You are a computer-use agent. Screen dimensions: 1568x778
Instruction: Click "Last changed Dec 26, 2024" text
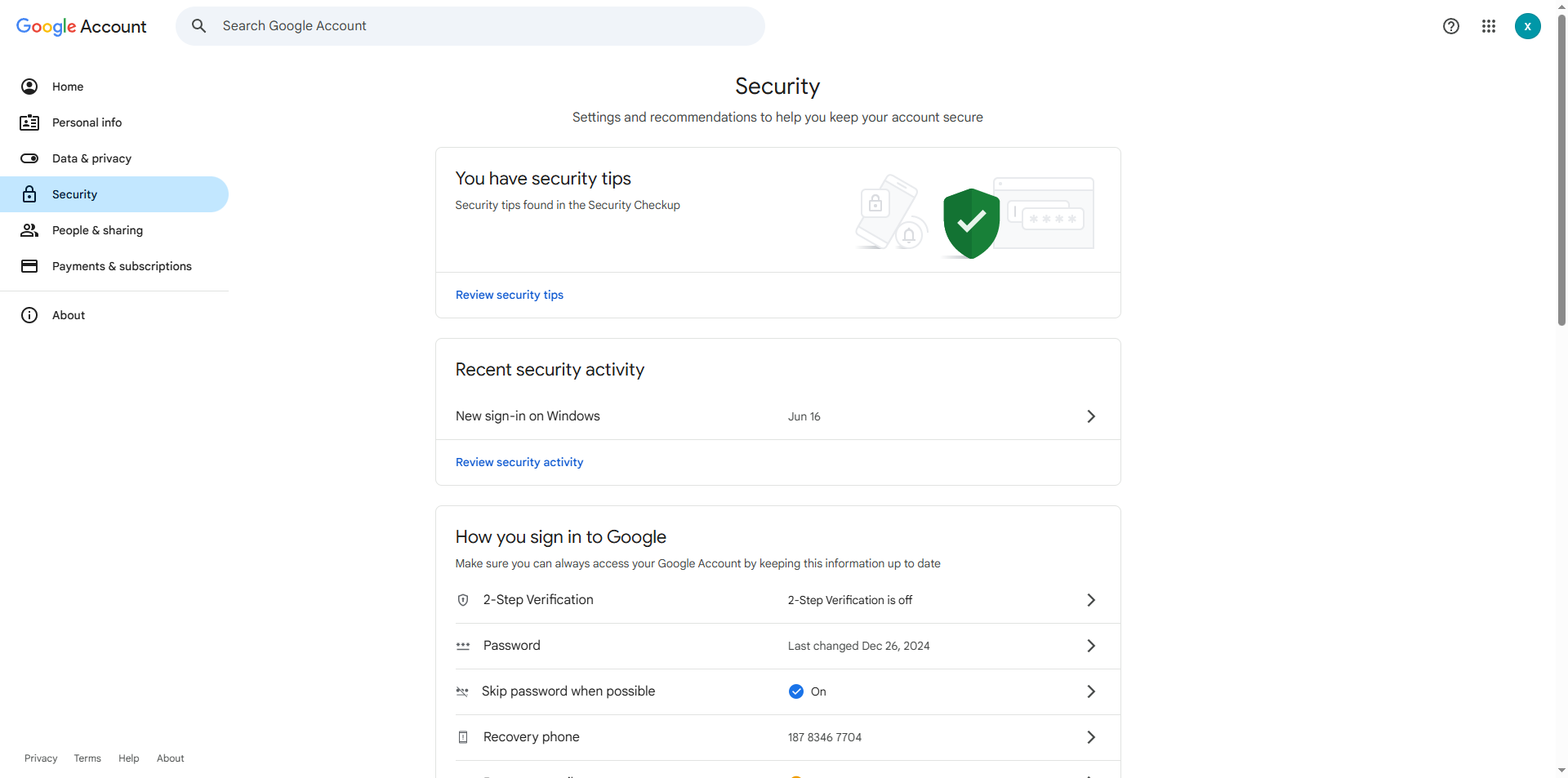[859, 646]
